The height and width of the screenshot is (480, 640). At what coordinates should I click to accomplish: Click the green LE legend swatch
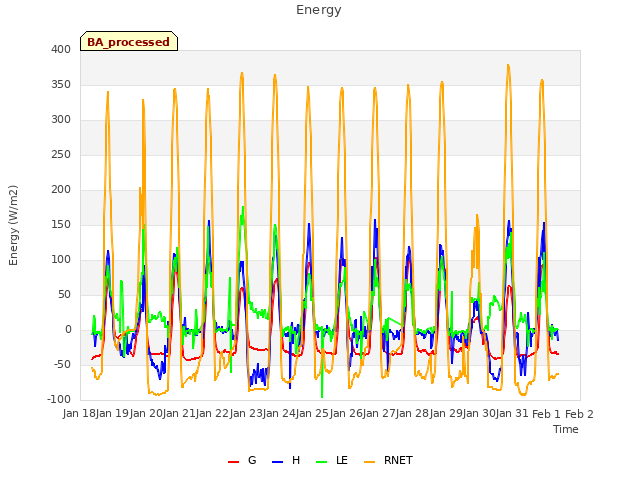322,462
